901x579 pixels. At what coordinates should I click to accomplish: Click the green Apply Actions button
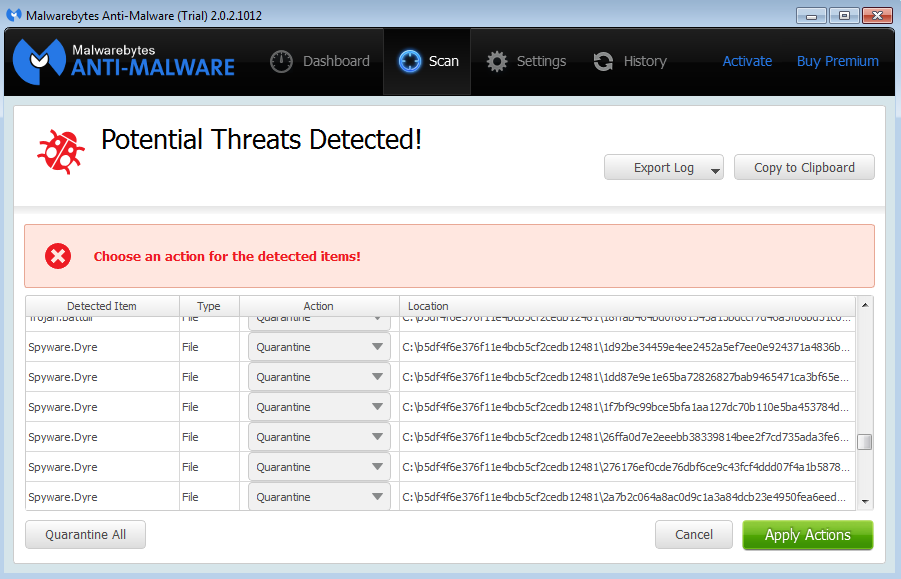click(807, 535)
